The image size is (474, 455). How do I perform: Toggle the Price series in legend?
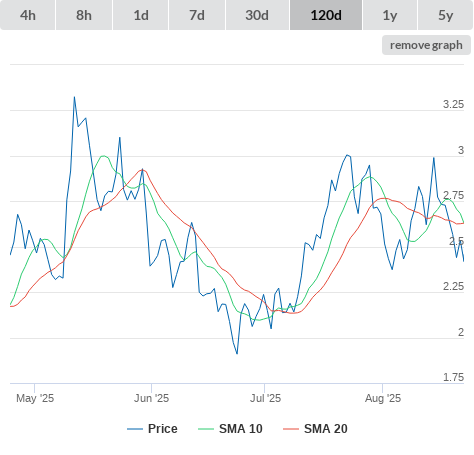tap(152, 429)
